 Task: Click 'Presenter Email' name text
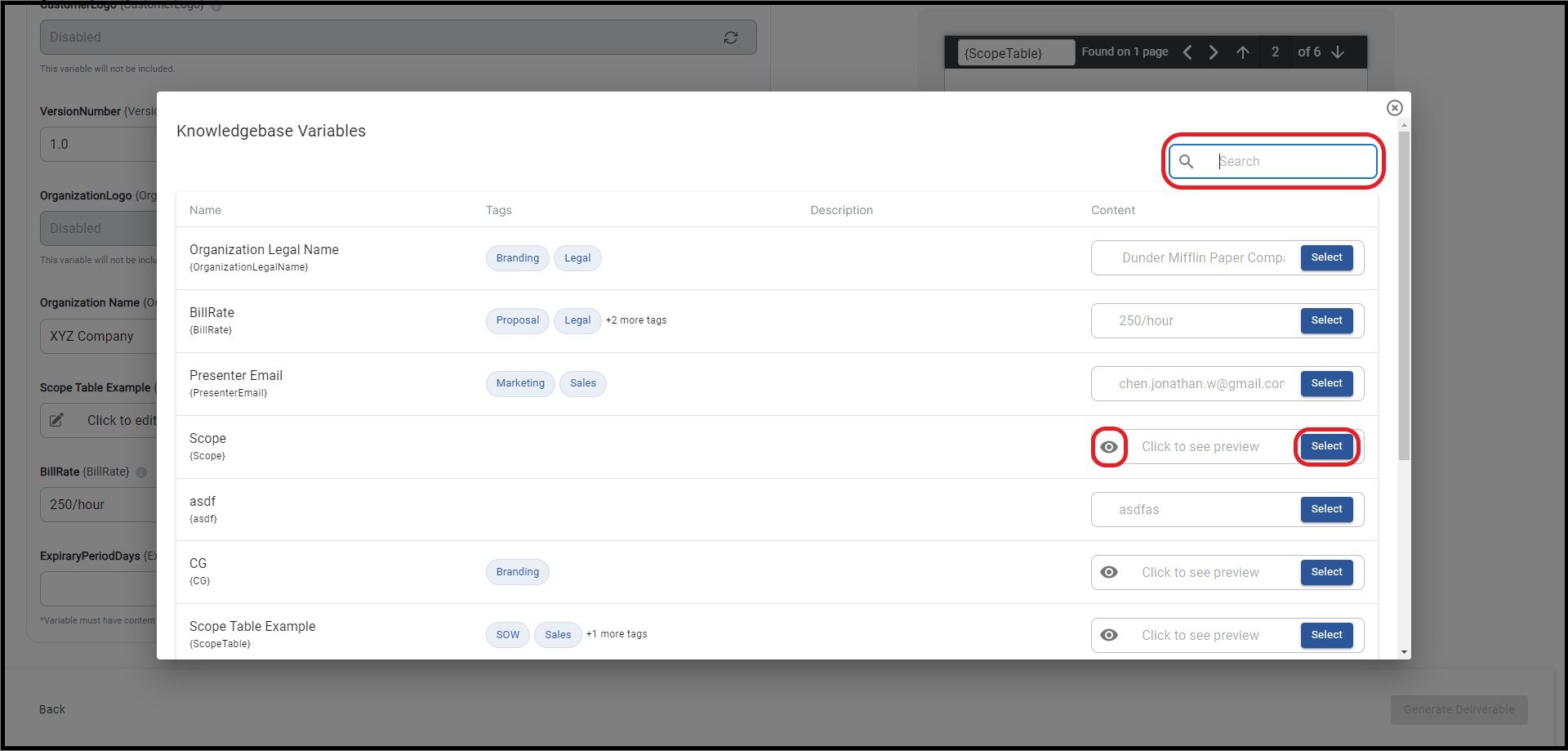(236, 376)
